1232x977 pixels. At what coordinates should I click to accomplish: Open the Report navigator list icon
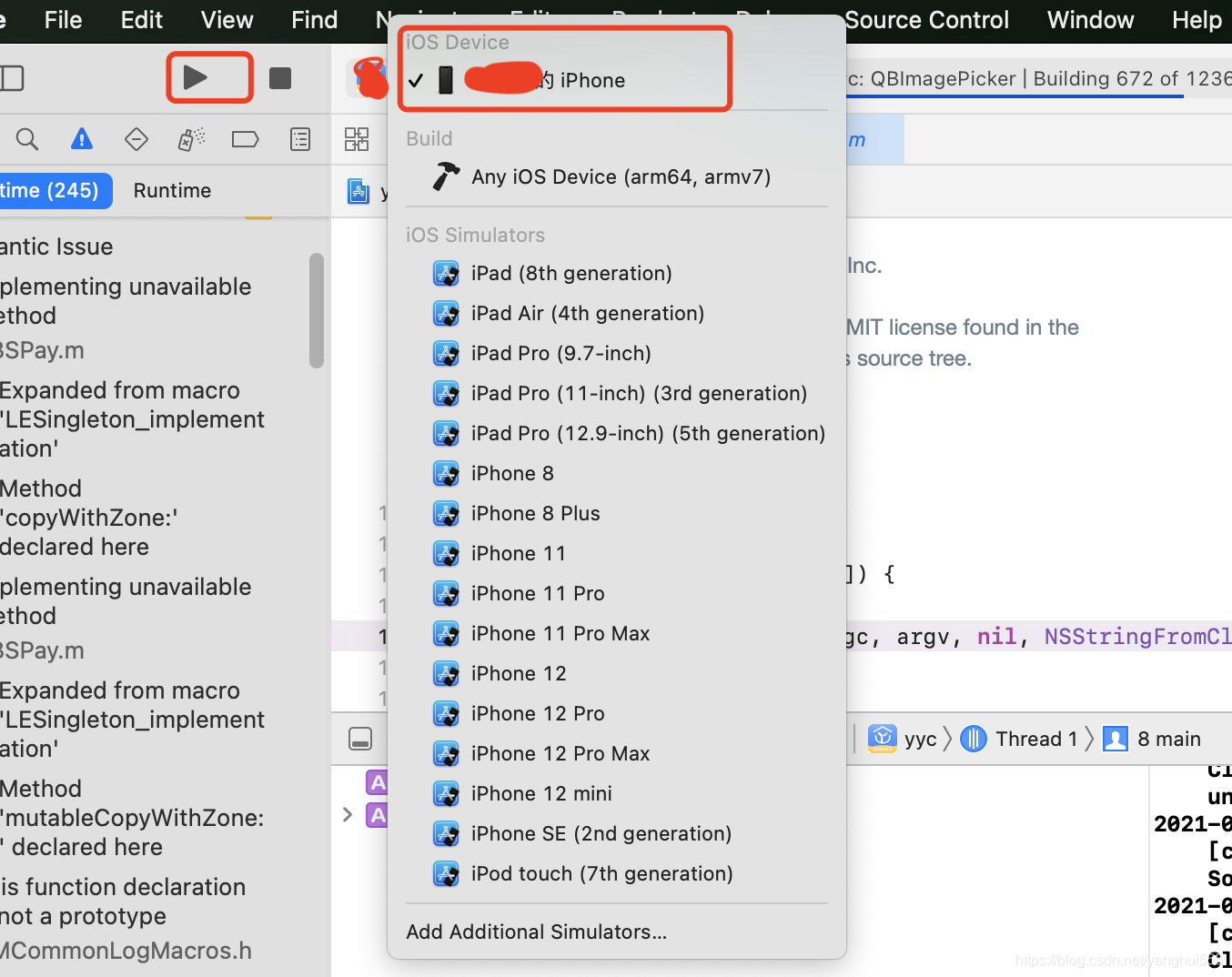coord(300,139)
